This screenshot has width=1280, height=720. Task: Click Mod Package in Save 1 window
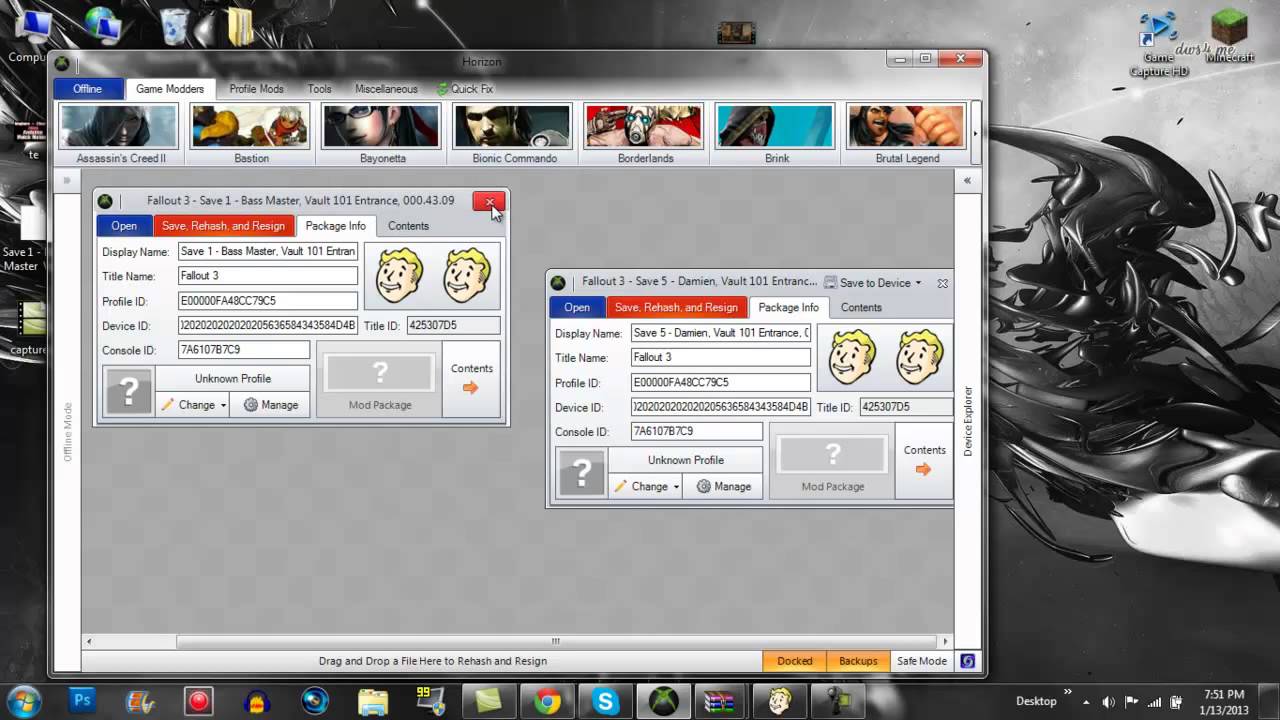pyautogui.click(x=380, y=380)
